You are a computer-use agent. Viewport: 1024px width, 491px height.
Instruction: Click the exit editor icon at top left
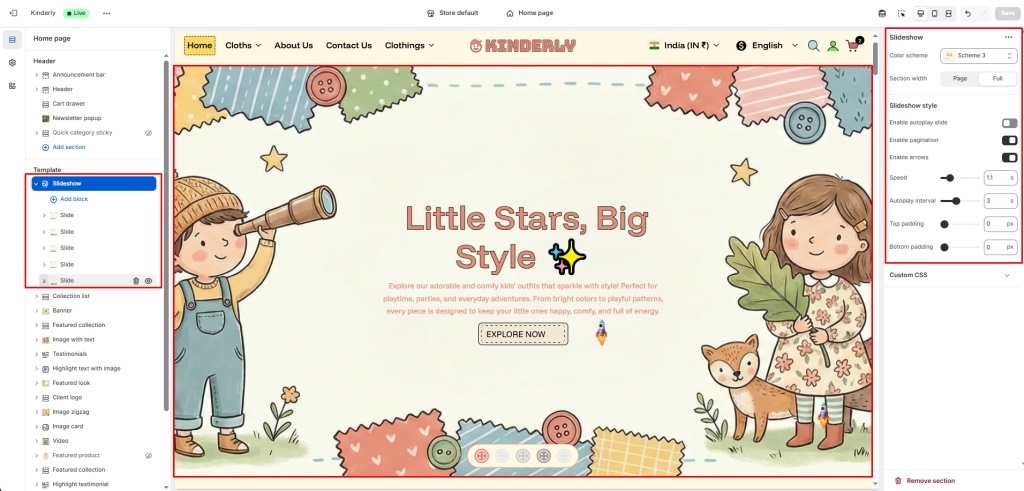(x=14, y=13)
